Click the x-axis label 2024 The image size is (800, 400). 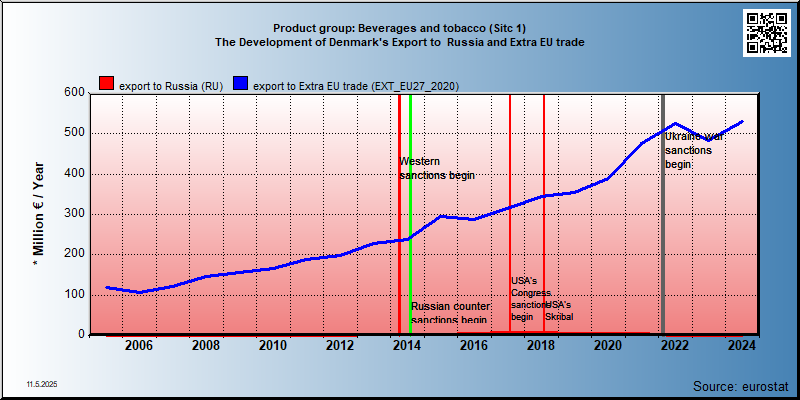[742, 345]
